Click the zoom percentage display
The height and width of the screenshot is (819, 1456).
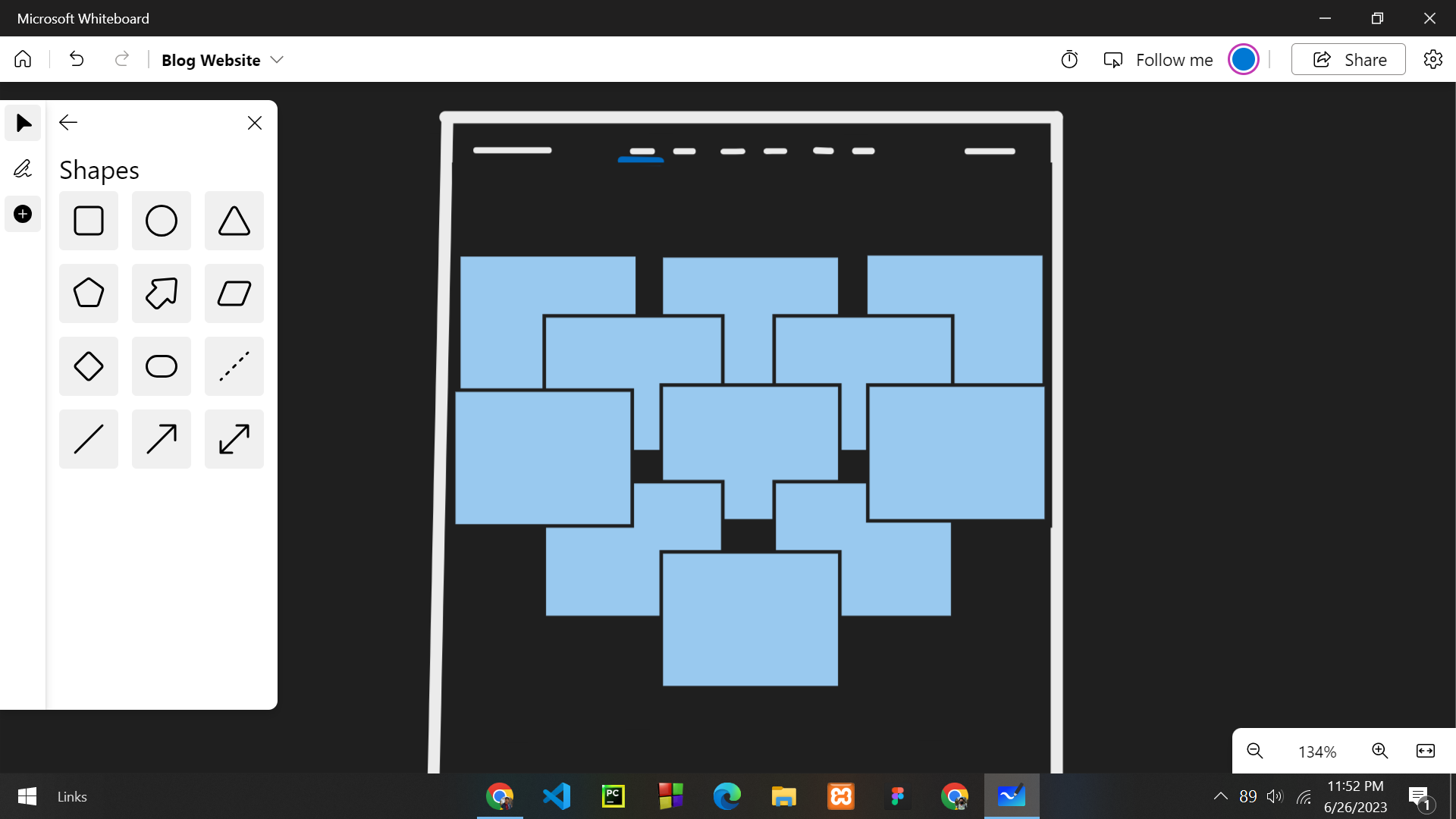1316,750
